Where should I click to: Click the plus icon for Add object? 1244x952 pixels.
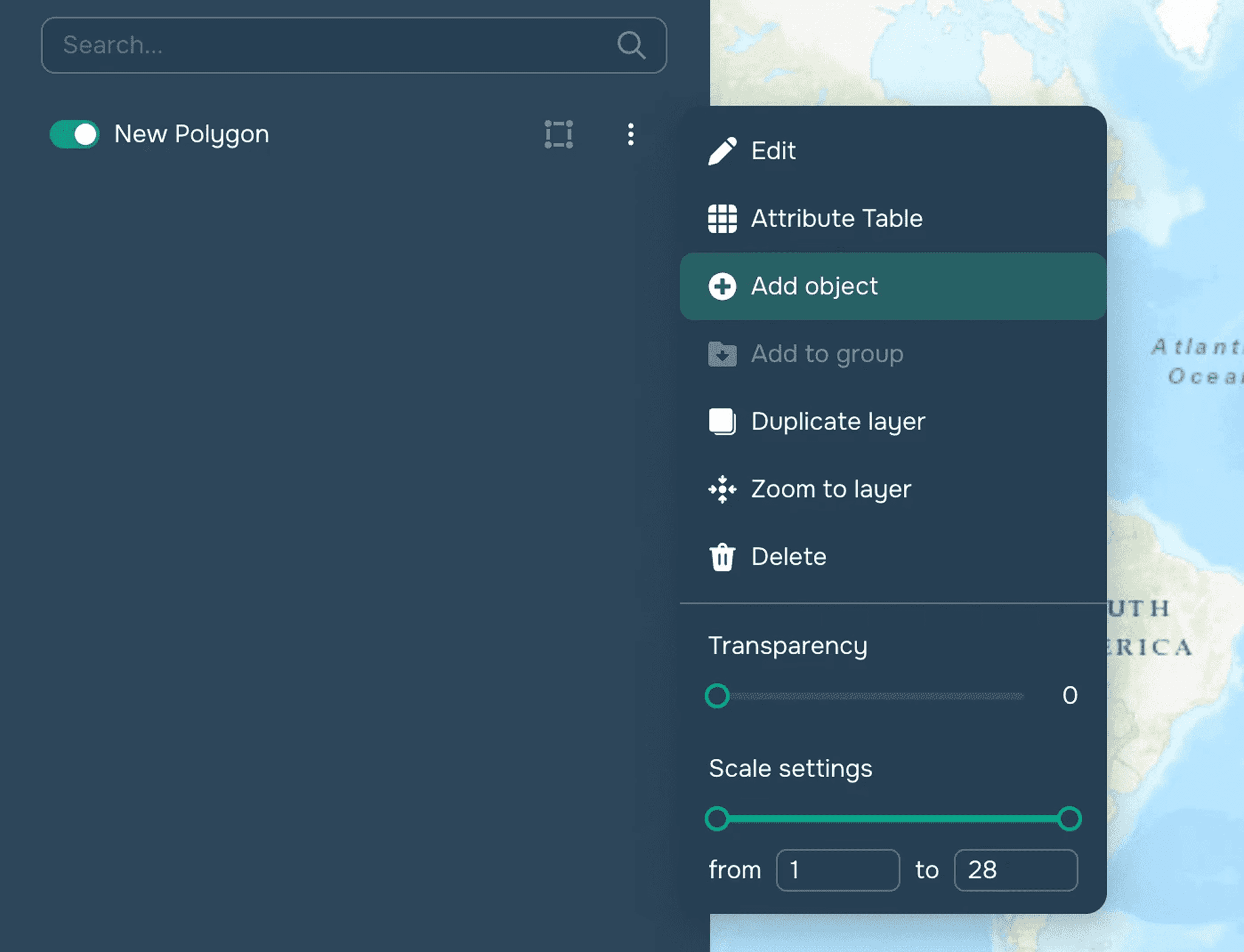click(722, 286)
